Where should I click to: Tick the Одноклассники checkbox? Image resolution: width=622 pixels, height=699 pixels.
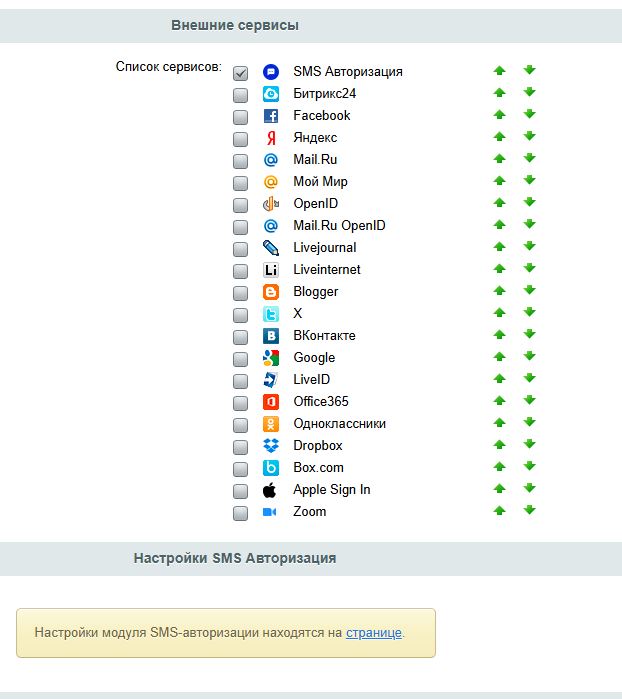[x=240, y=425]
